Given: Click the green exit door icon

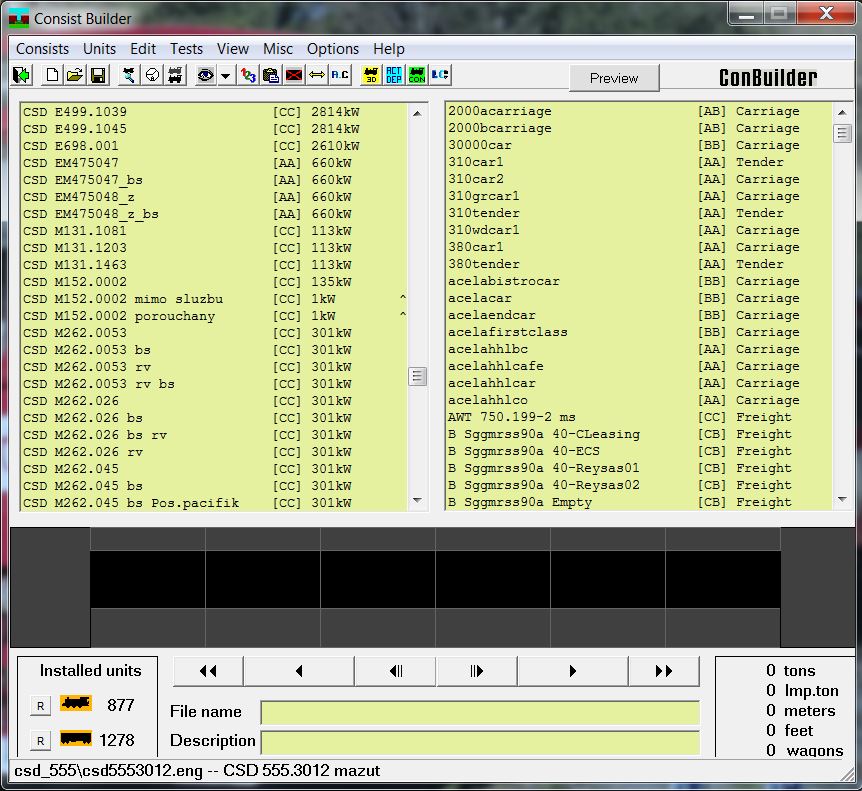Looking at the screenshot, I should tap(22, 75).
